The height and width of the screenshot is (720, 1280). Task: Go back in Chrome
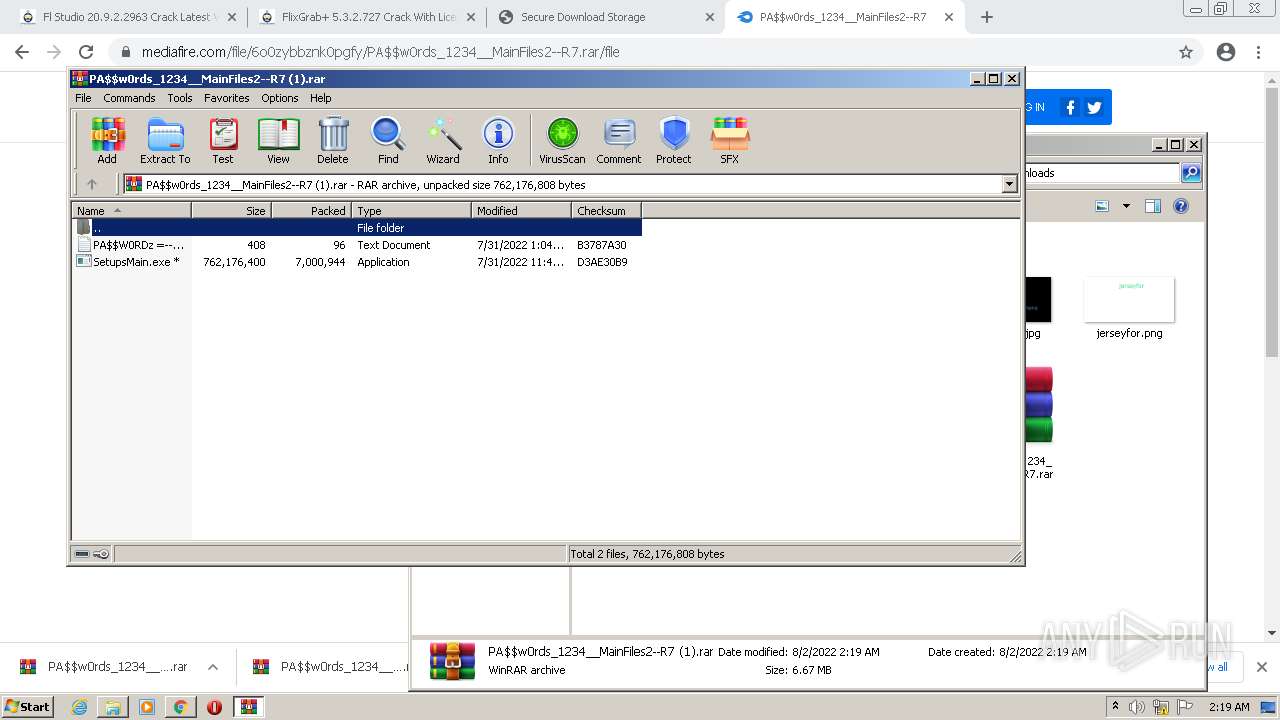(22, 52)
